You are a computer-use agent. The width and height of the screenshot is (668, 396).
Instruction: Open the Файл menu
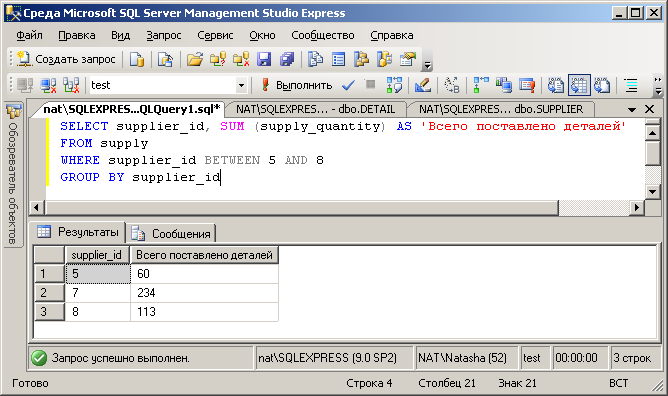click(x=29, y=35)
